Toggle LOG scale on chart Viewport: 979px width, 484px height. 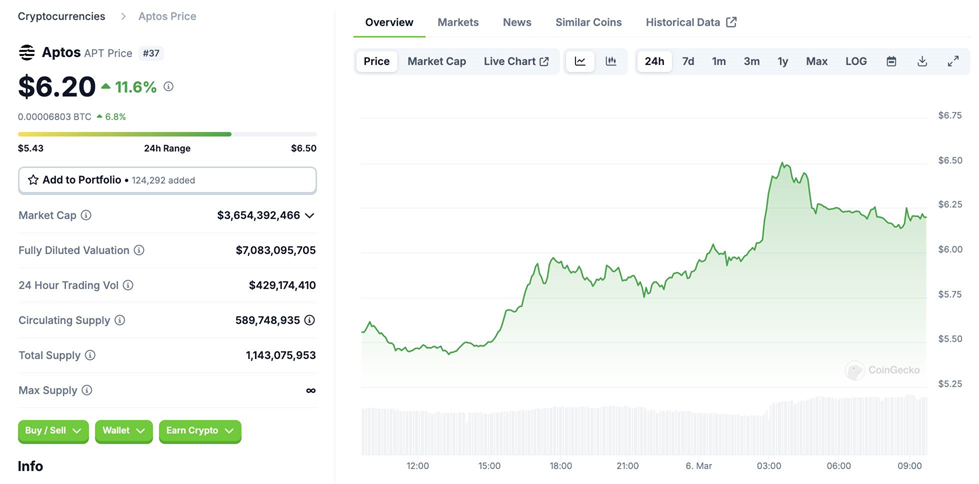[x=856, y=61]
